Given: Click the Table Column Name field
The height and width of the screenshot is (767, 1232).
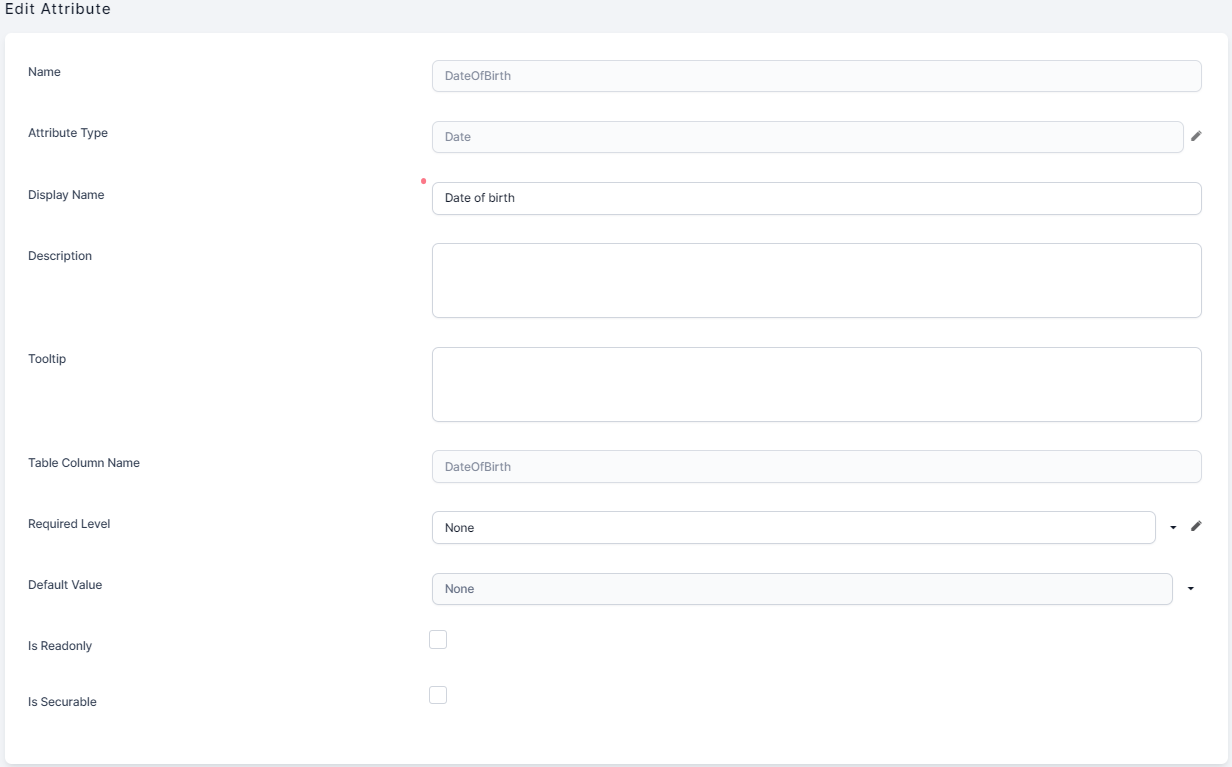Looking at the screenshot, I should (x=816, y=466).
